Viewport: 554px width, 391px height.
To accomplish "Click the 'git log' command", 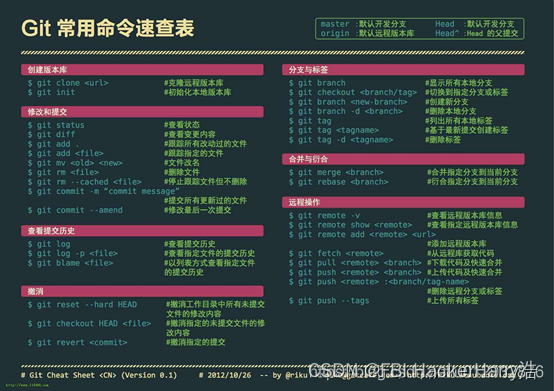I will pos(49,244).
